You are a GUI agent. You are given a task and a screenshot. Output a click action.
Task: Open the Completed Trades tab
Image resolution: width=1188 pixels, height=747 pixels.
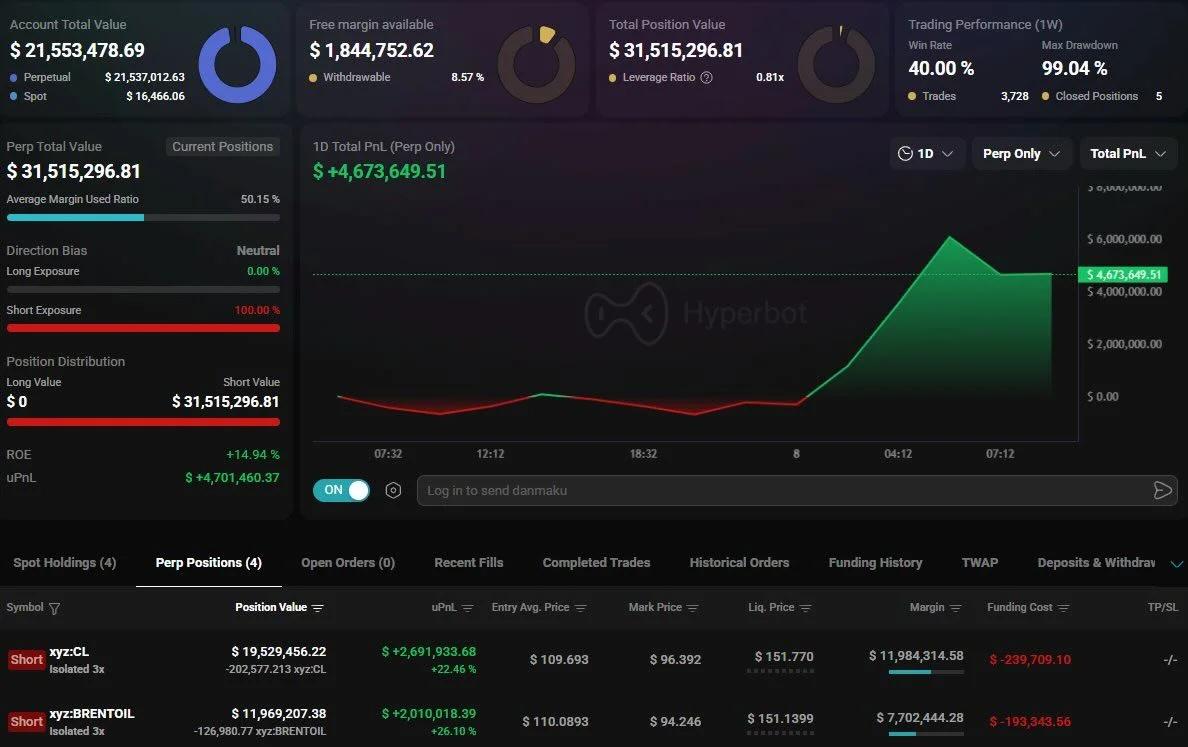596,563
